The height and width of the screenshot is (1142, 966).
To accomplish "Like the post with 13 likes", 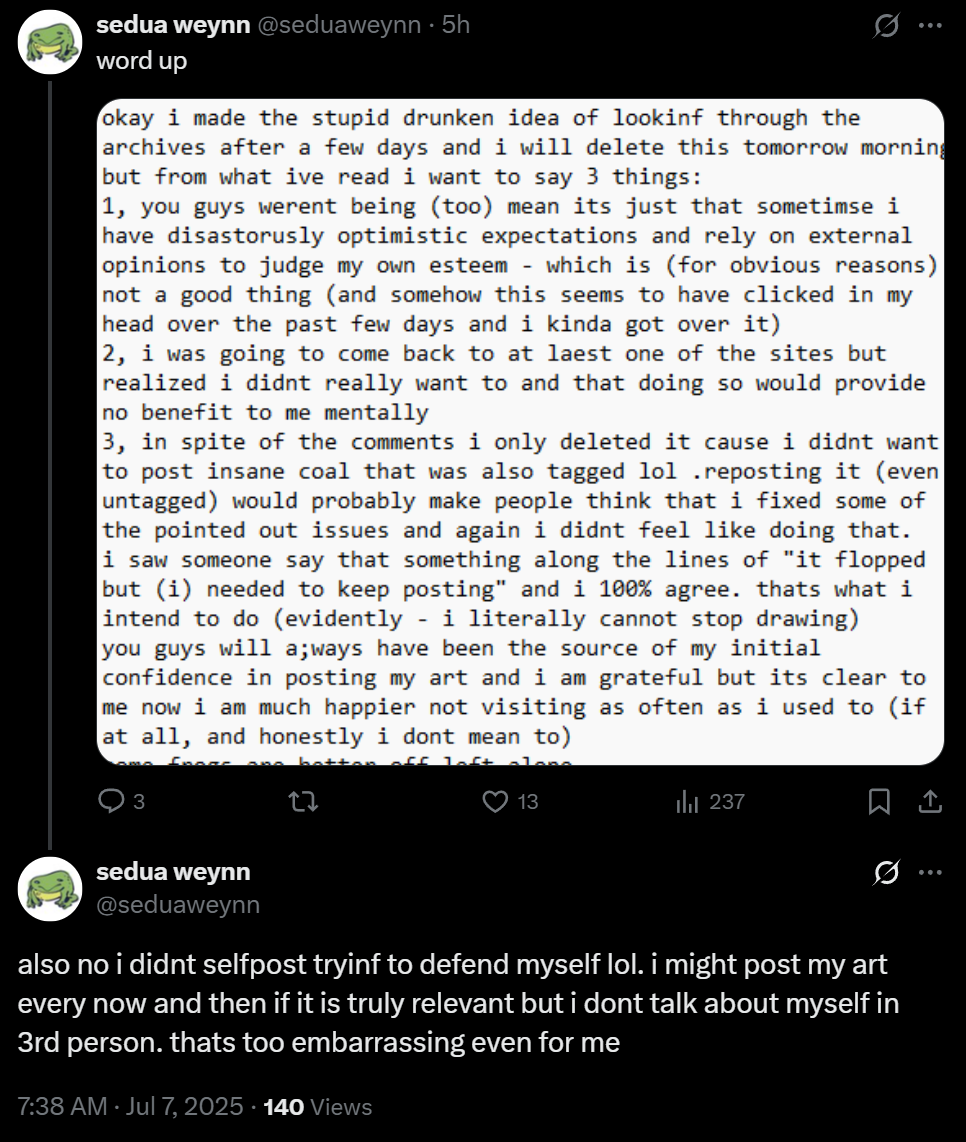I will click(494, 801).
